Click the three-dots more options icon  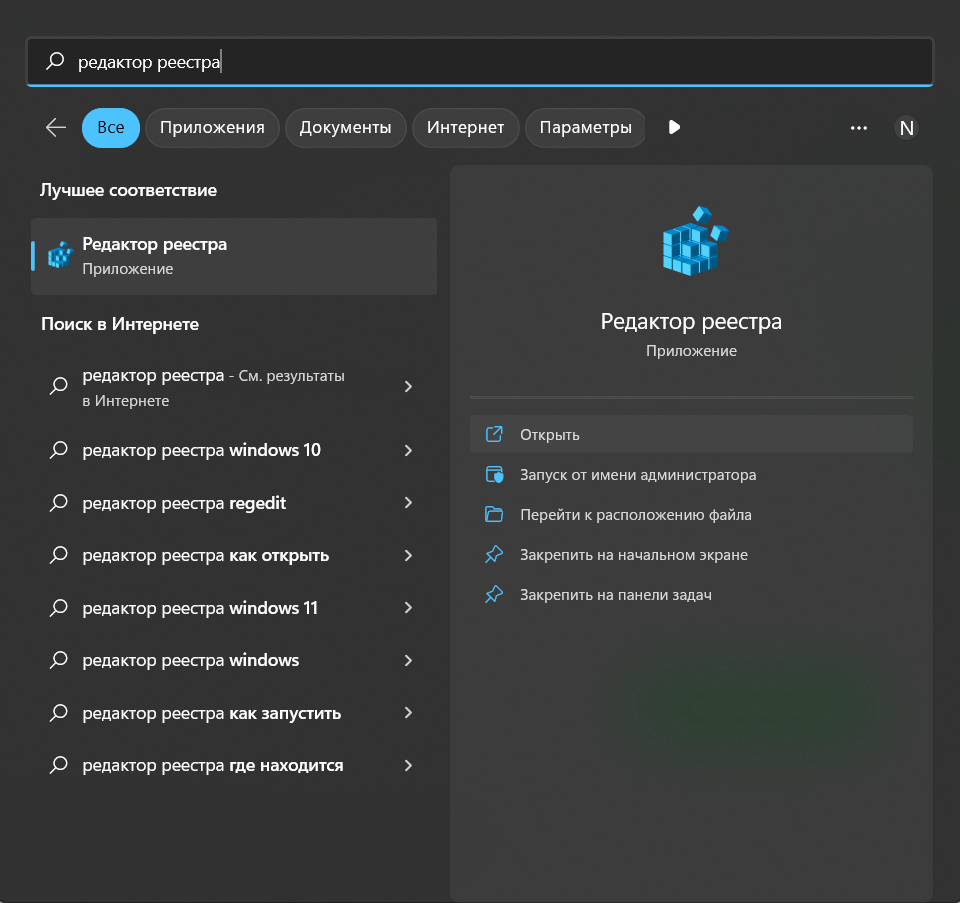point(858,128)
